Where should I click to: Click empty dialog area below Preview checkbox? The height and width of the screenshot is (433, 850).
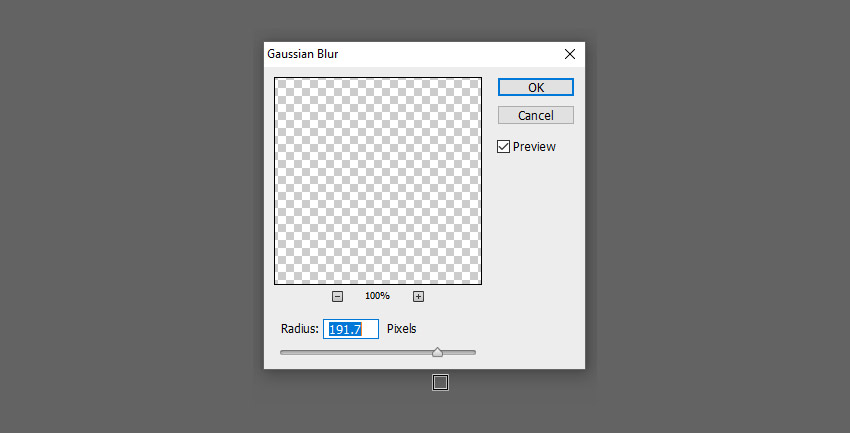(536, 244)
